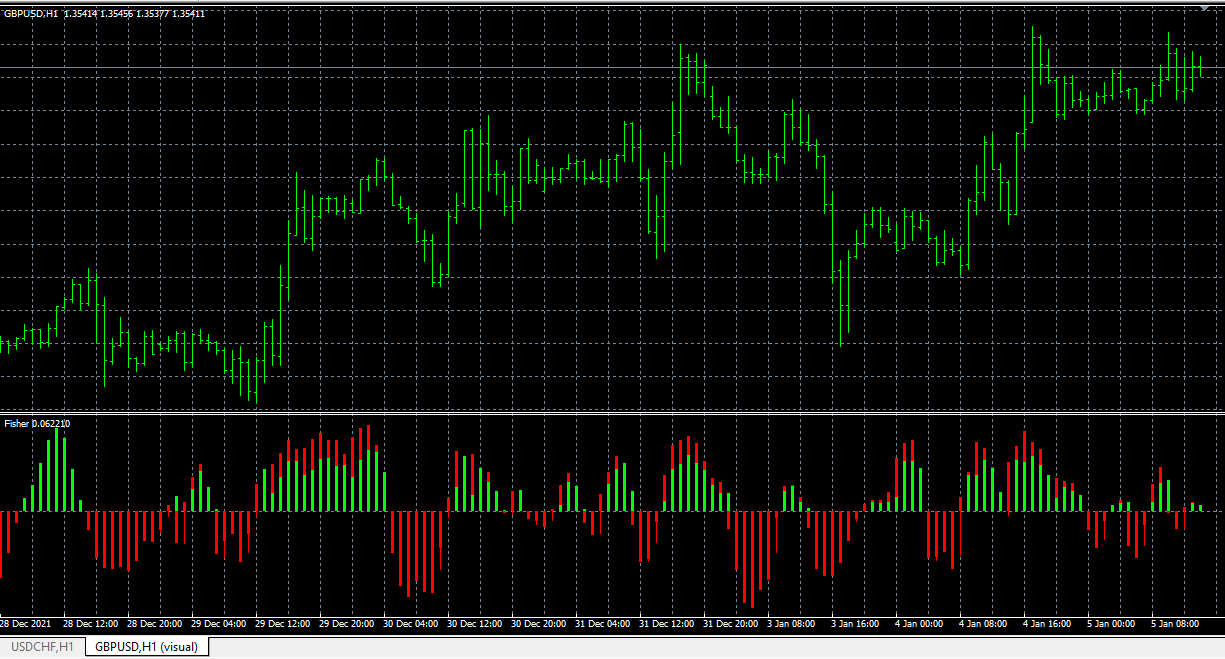The width and height of the screenshot is (1225, 659).
Task: Click the 3 Jan 16:00 time label
Action: tap(855, 624)
